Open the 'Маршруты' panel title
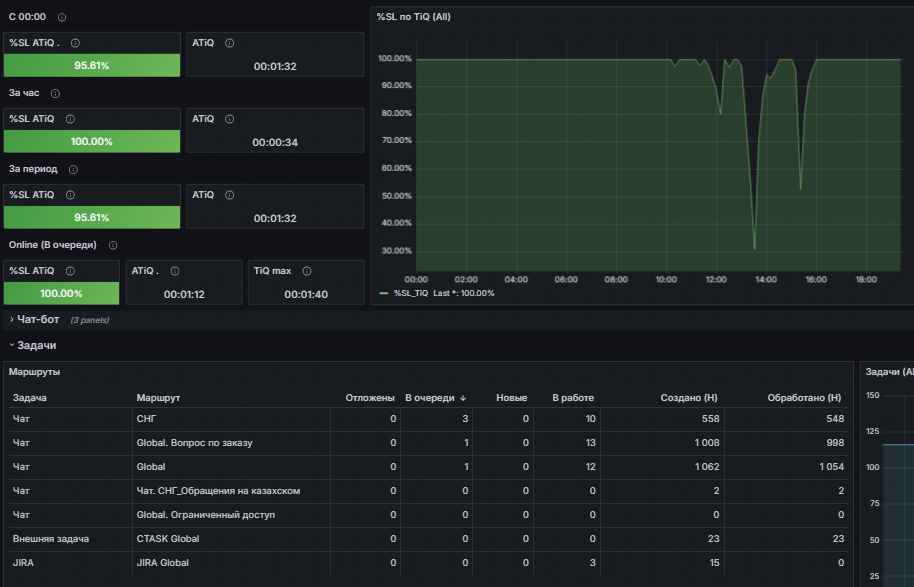 pos(34,372)
